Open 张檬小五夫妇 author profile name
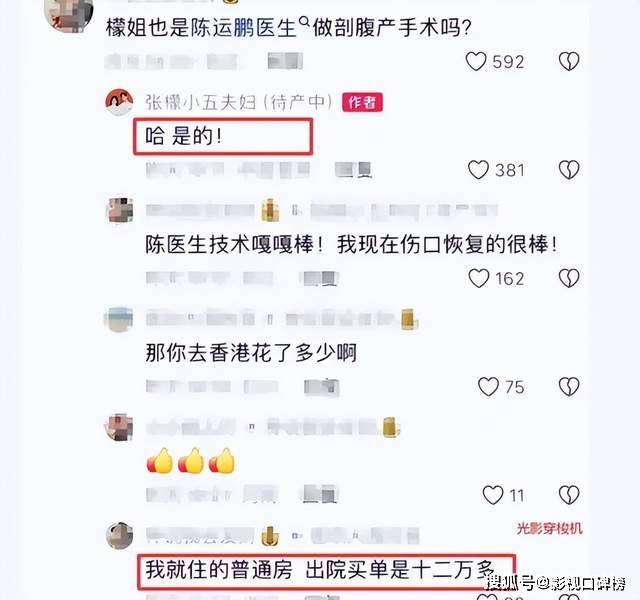The height and width of the screenshot is (600, 640). 239,102
